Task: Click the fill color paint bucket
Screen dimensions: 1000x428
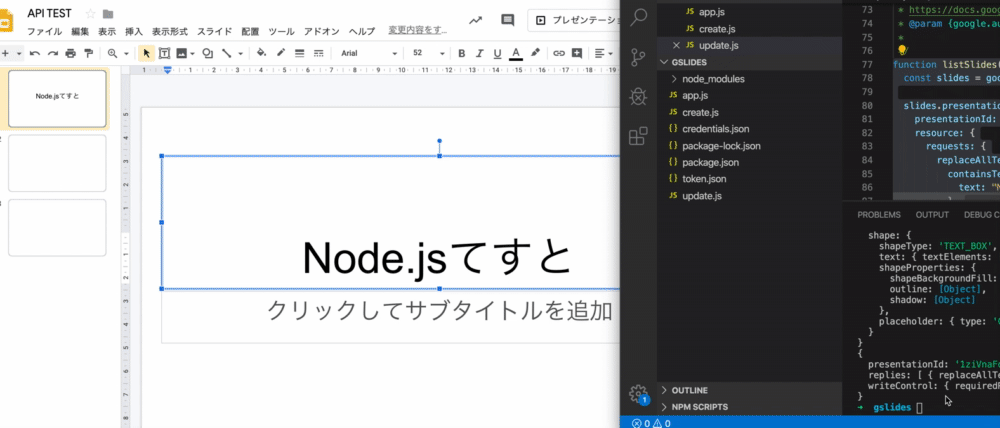Action: 261,53
